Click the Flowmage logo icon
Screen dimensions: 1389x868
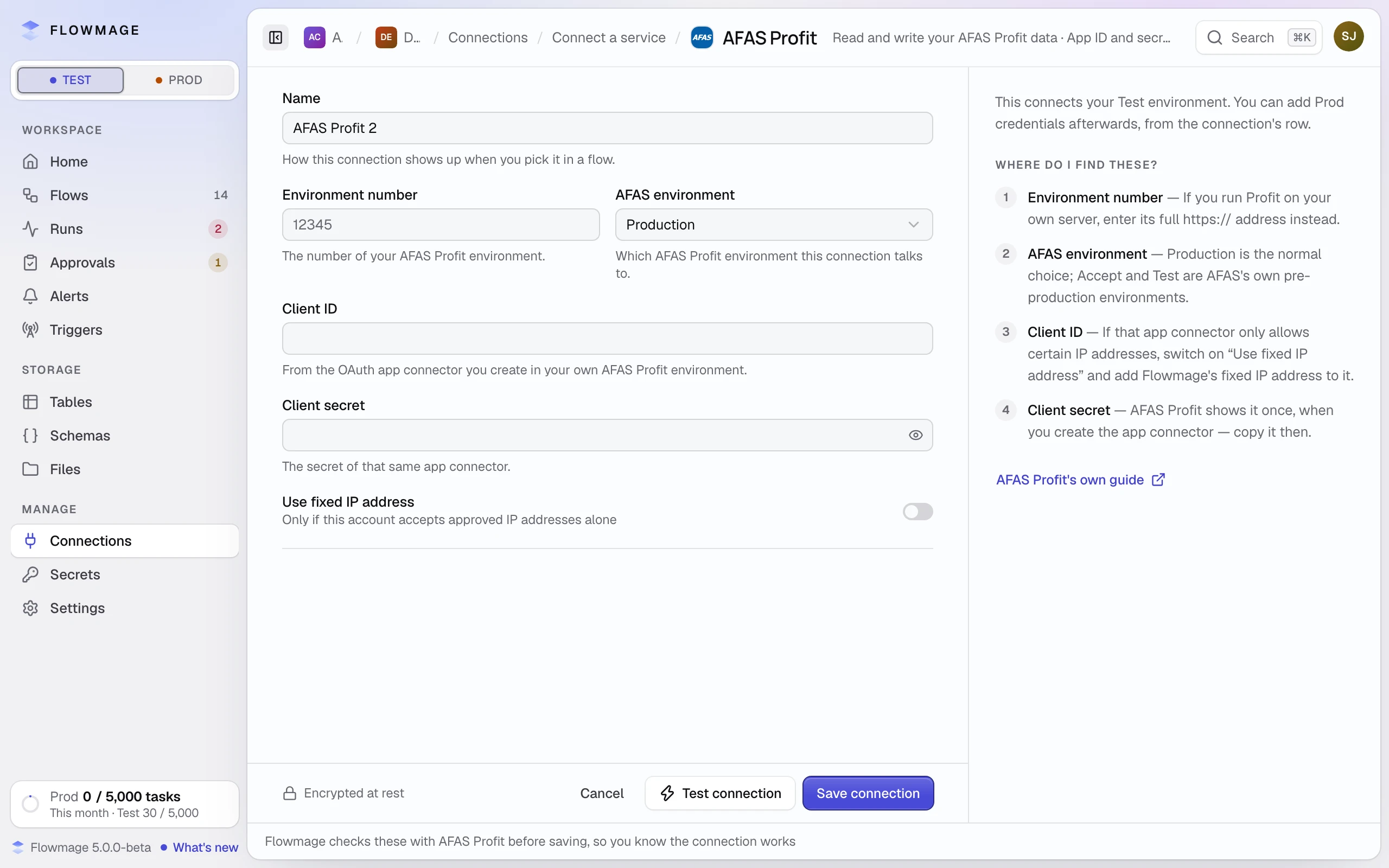[x=30, y=30]
